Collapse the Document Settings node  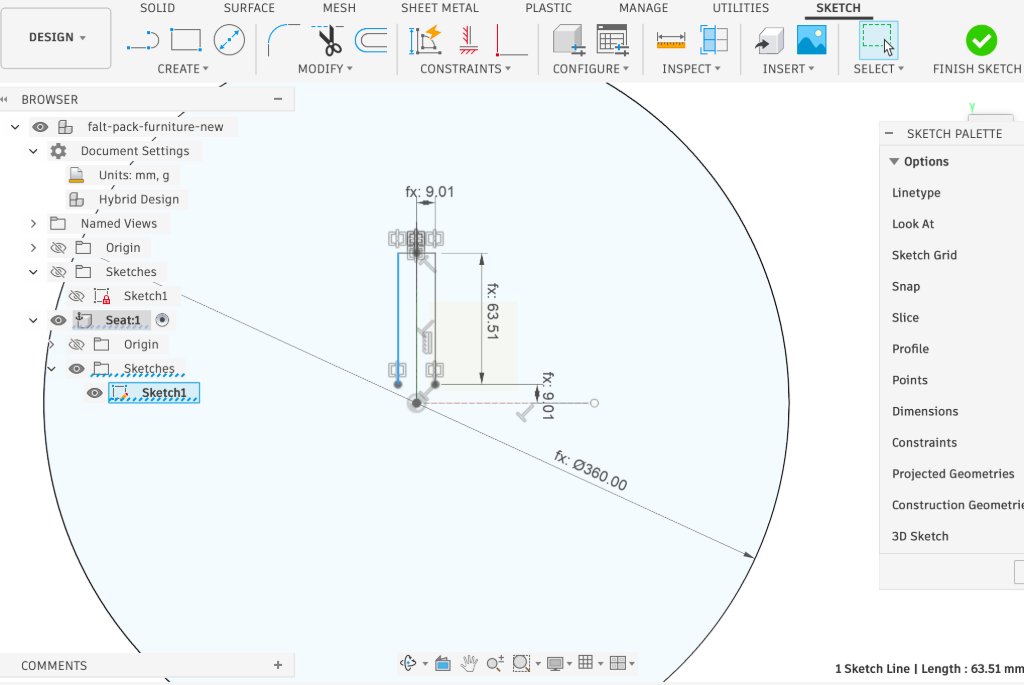pyautogui.click(x=33, y=151)
